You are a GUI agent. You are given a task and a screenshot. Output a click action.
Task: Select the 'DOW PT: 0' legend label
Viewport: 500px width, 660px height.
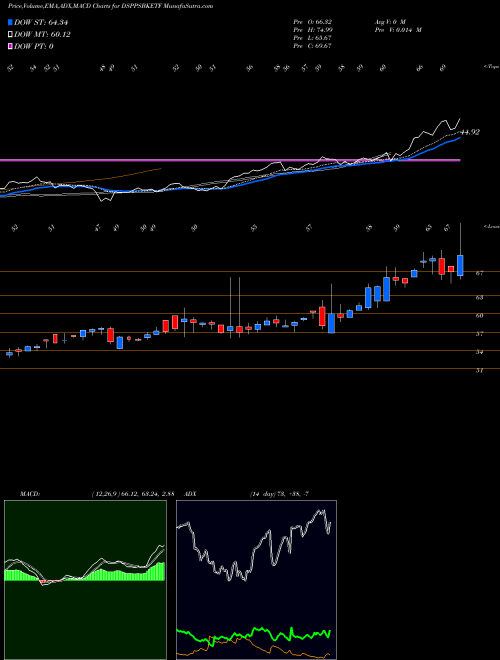34,46
